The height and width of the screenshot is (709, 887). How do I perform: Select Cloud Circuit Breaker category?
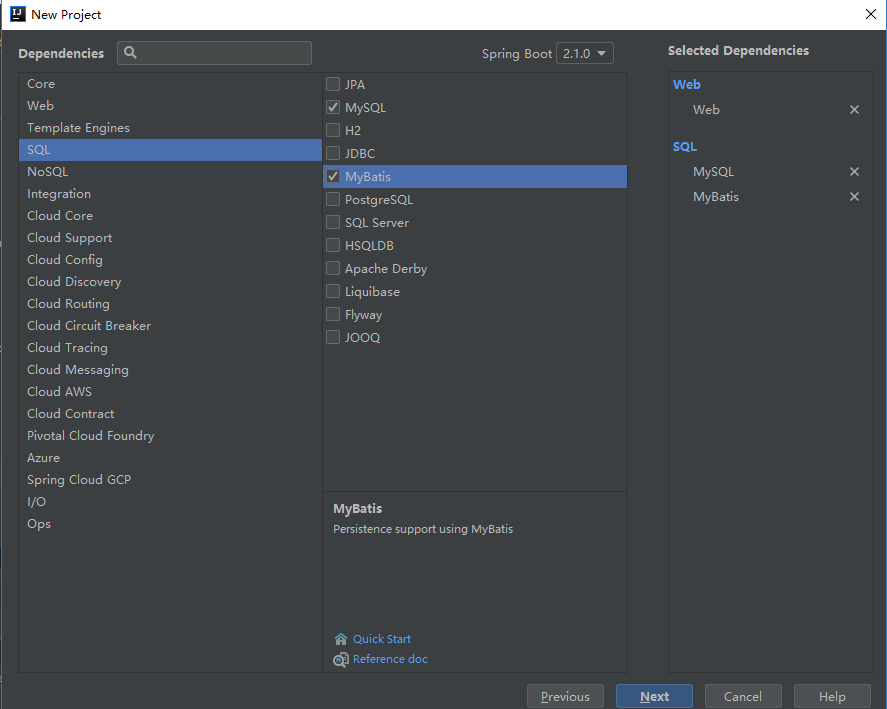(x=170, y=326)
